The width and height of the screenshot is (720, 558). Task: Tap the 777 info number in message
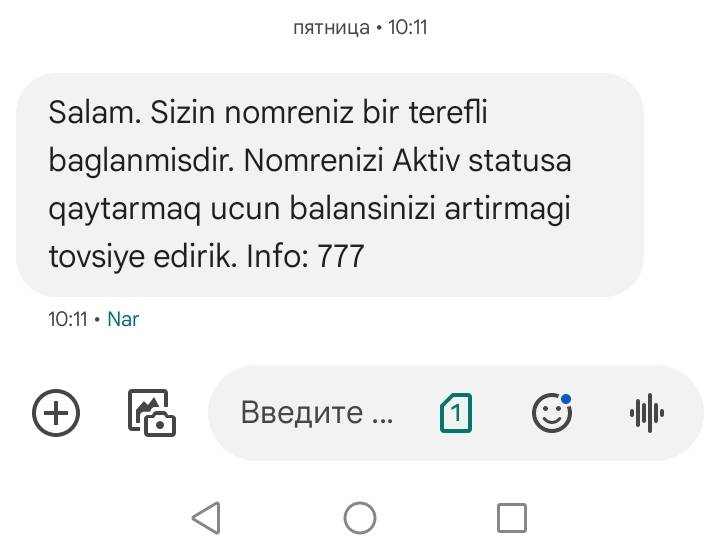(341, 256)
